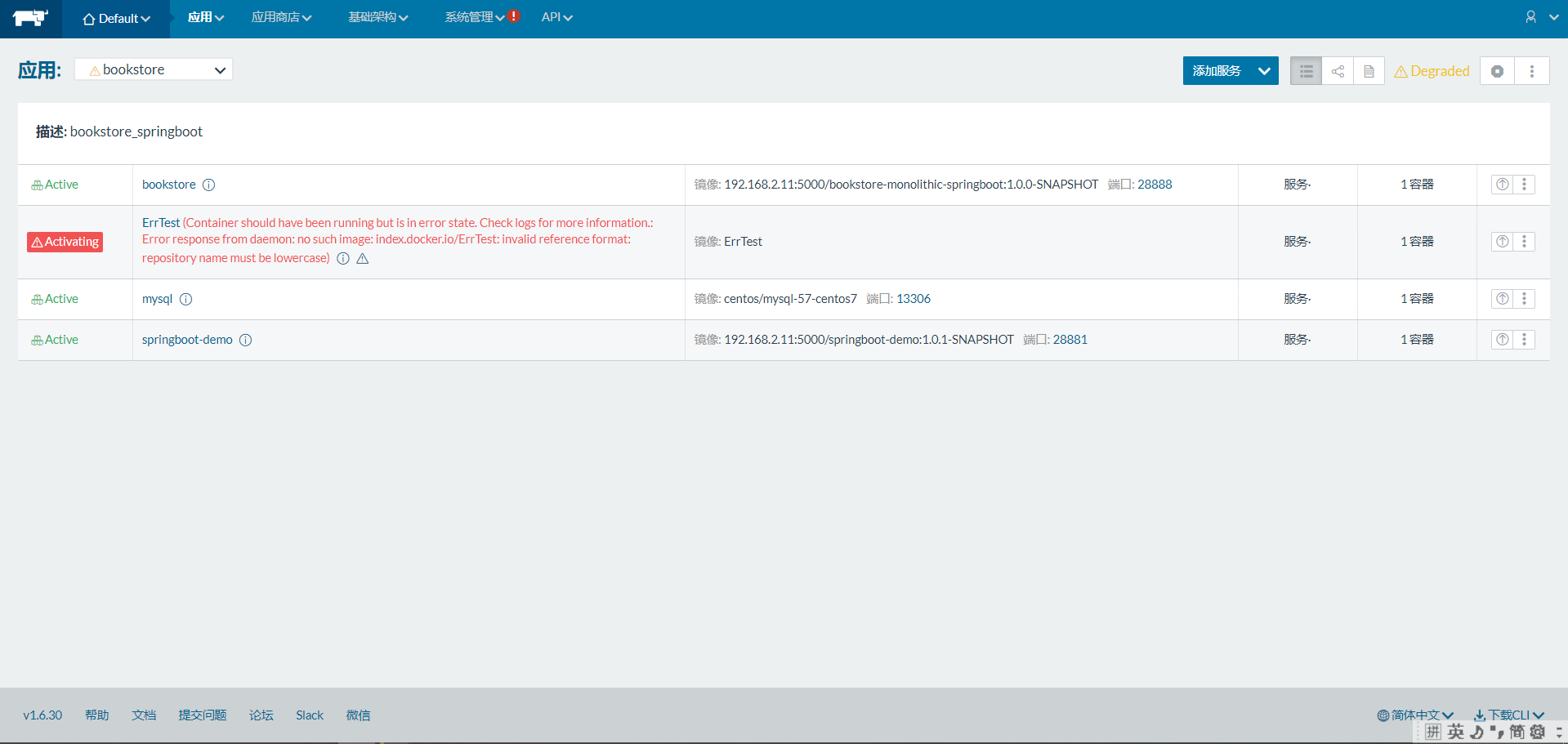
Task: Open the 提交问题 footer link
Action: pyautogui.click(x=203, y=715)
